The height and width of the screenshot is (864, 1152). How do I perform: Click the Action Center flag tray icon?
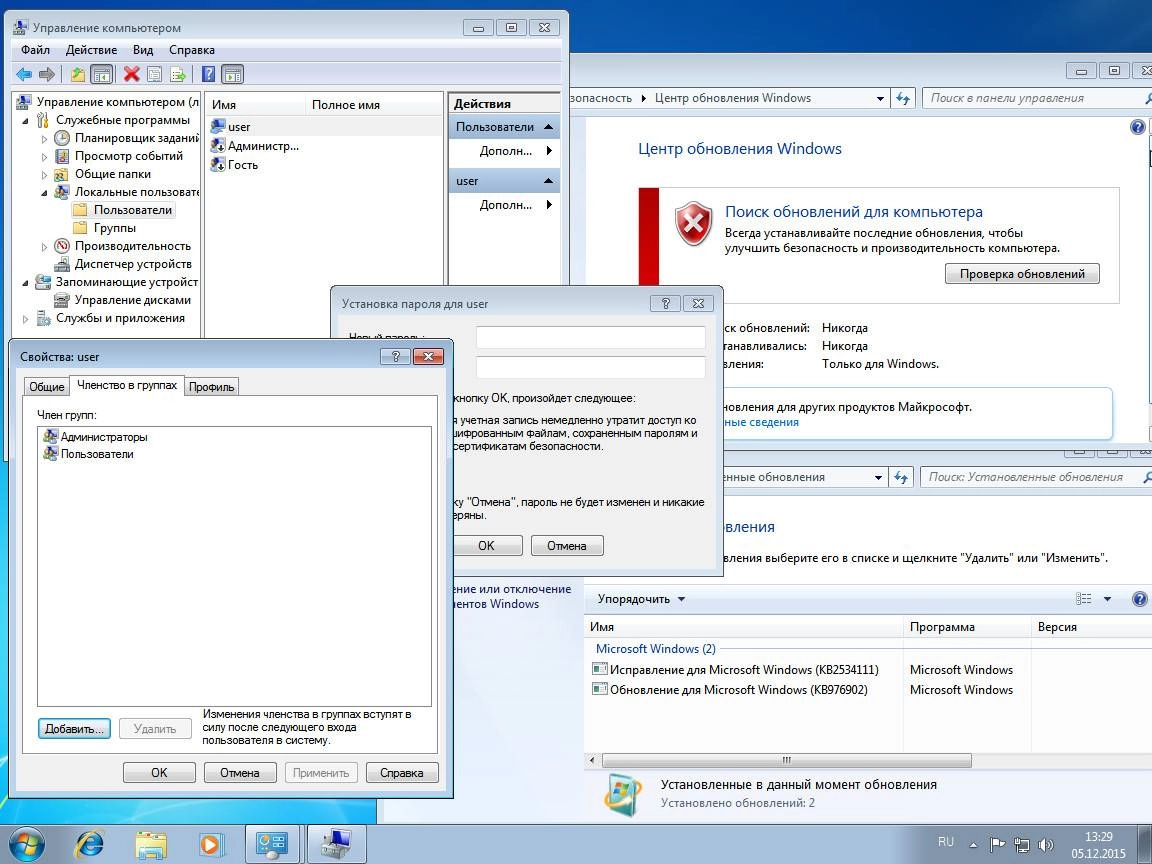pyautogui.click(x=996, y=844)
